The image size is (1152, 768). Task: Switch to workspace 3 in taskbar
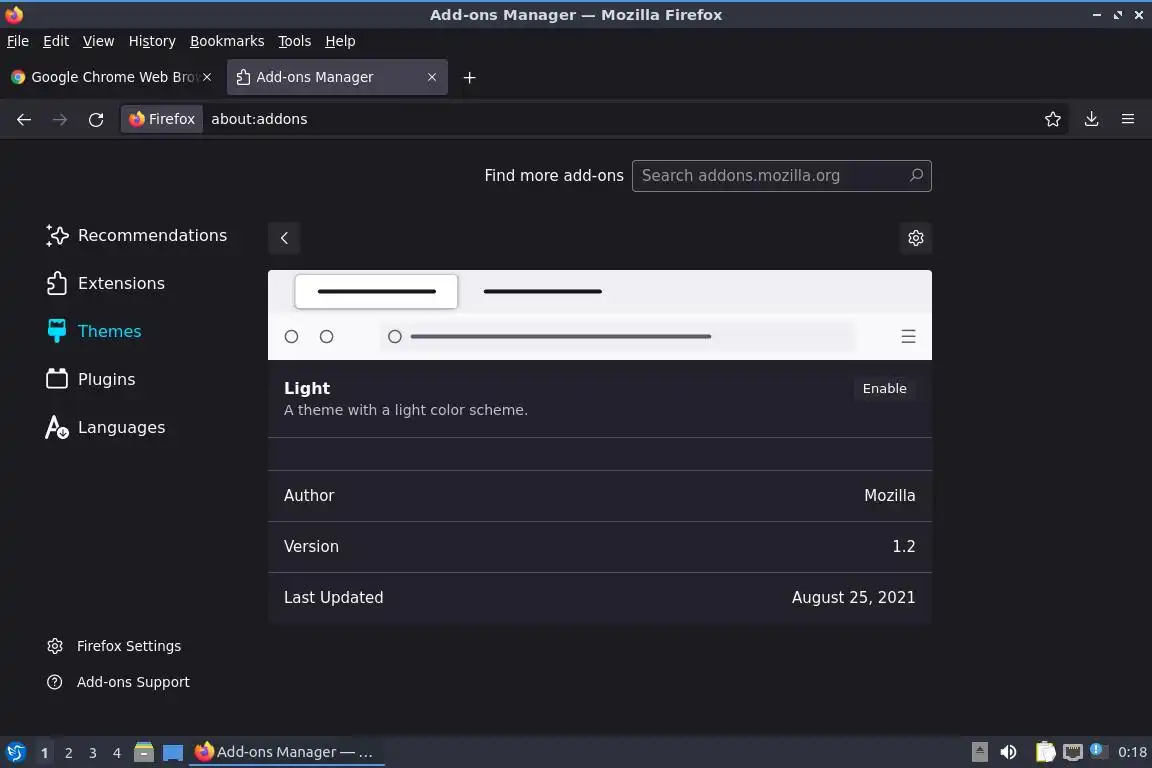93,753
